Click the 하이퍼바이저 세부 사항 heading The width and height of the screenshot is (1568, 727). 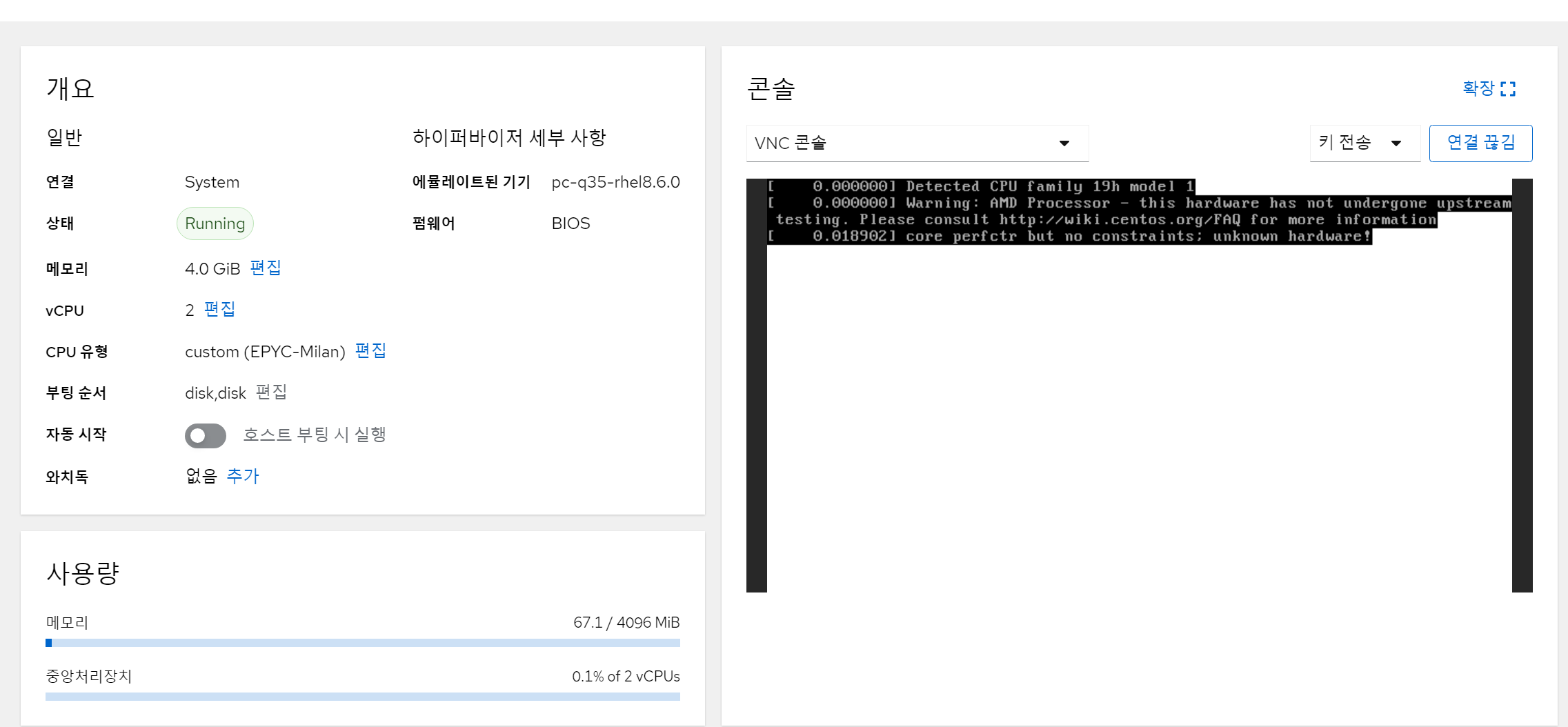click(509, 138)
